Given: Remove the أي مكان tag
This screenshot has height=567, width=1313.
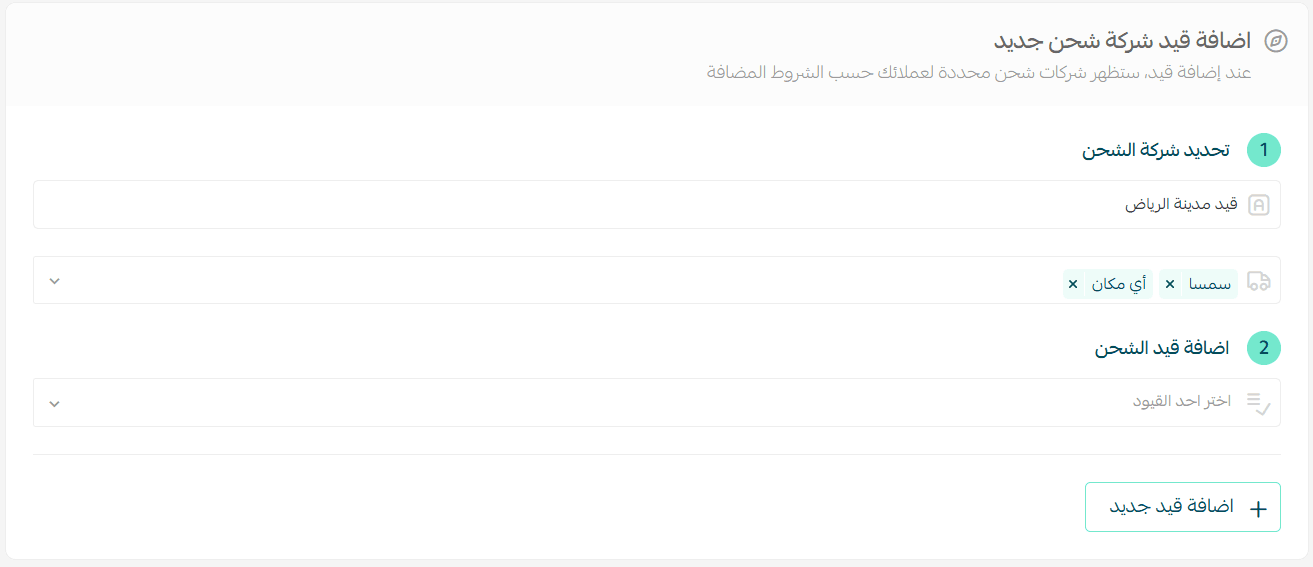Looking at the screenshot, I should (1073, 285).
